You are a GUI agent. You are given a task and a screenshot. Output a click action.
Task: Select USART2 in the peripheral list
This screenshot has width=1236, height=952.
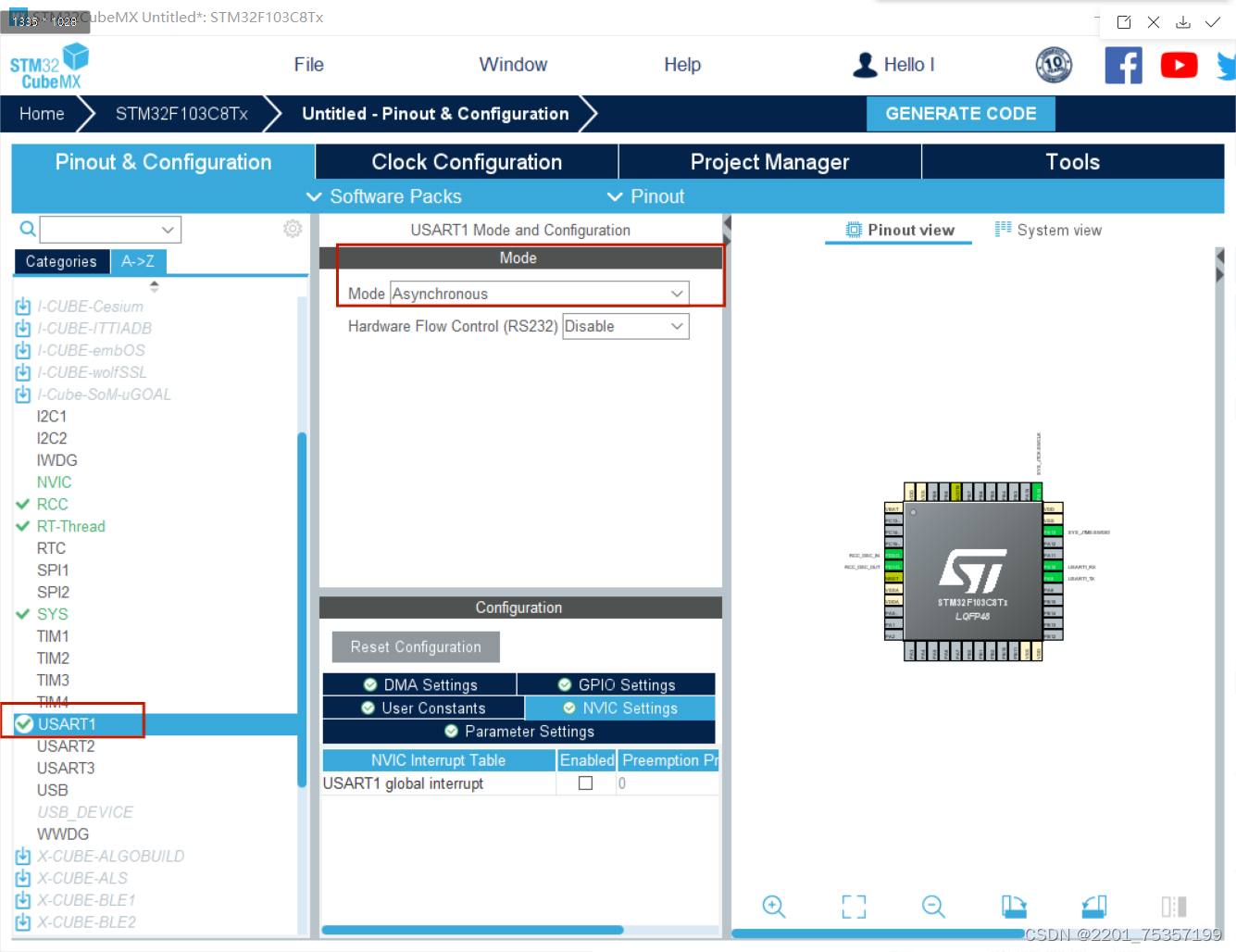pos(66,746)
